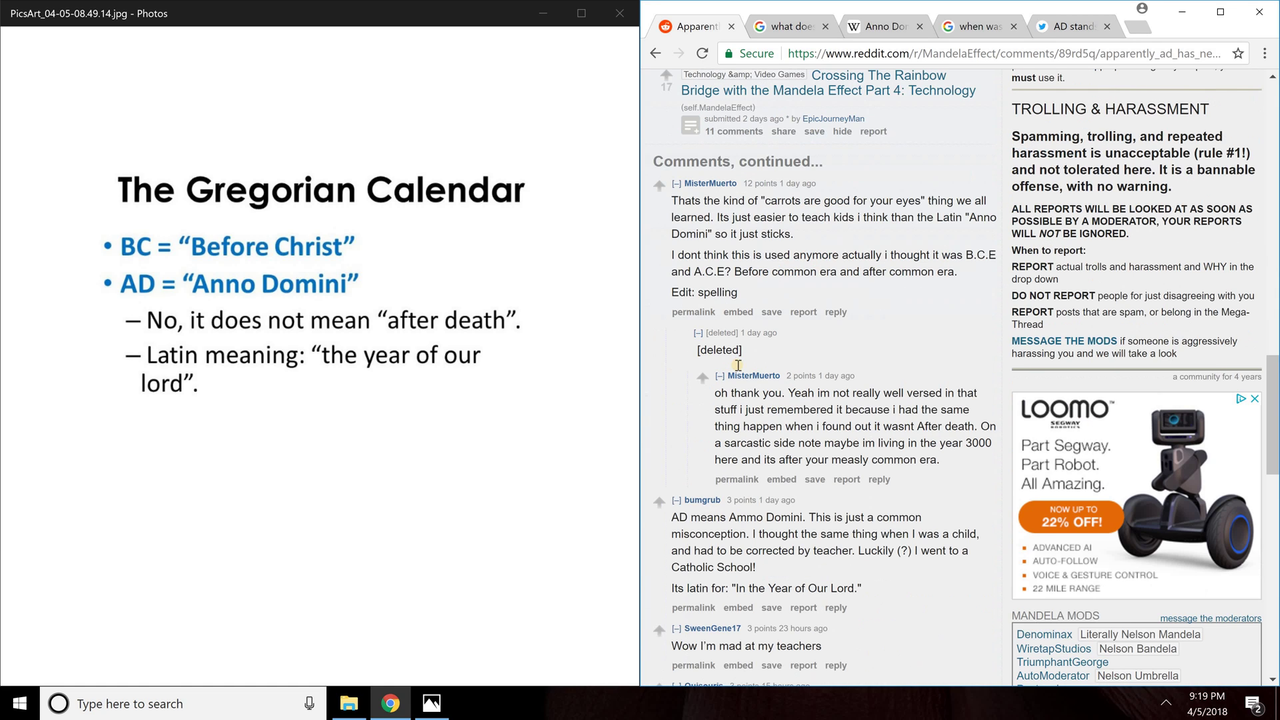Click reply under SweenGene17's comment

click(836, 665)
